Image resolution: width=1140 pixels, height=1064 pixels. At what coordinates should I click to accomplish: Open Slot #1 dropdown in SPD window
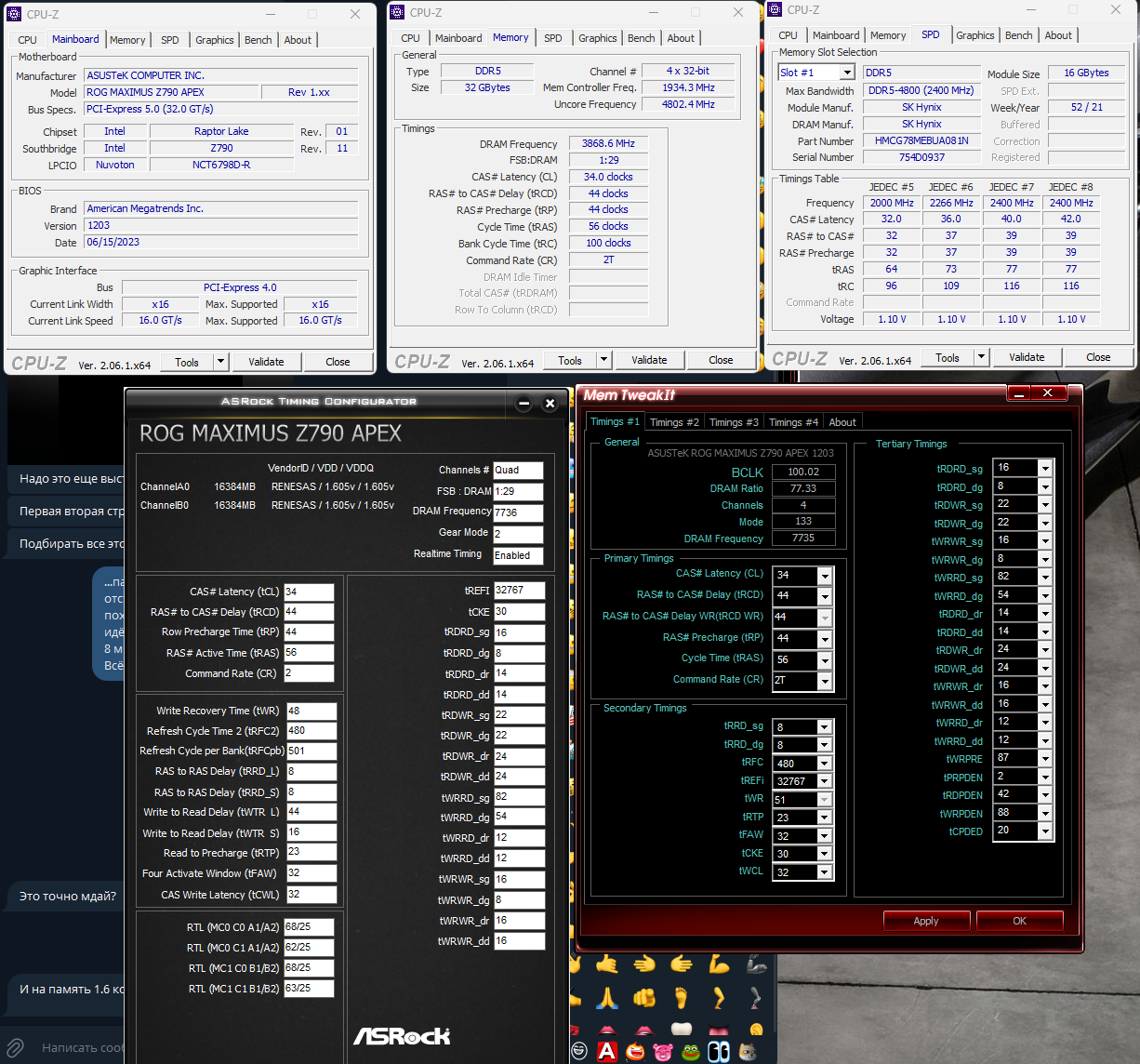coord(847,73)
